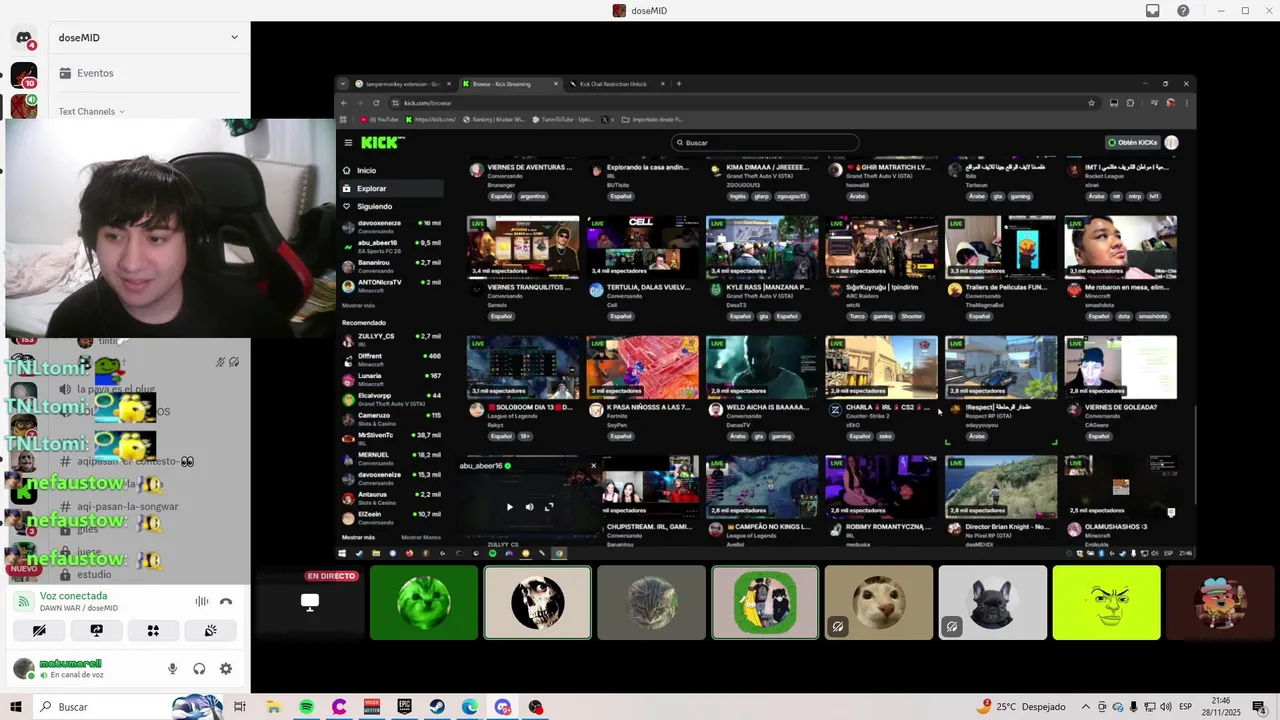Click the Kick Buscar search field
The image size is (1280, 720).
(765, 143)
